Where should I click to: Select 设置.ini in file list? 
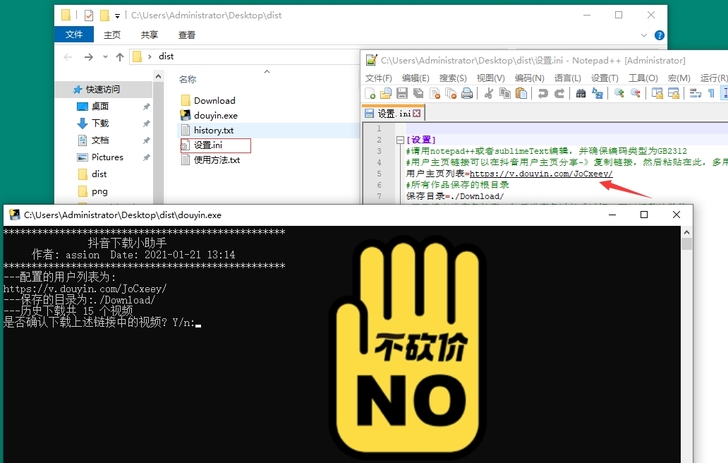click(208, 145)
